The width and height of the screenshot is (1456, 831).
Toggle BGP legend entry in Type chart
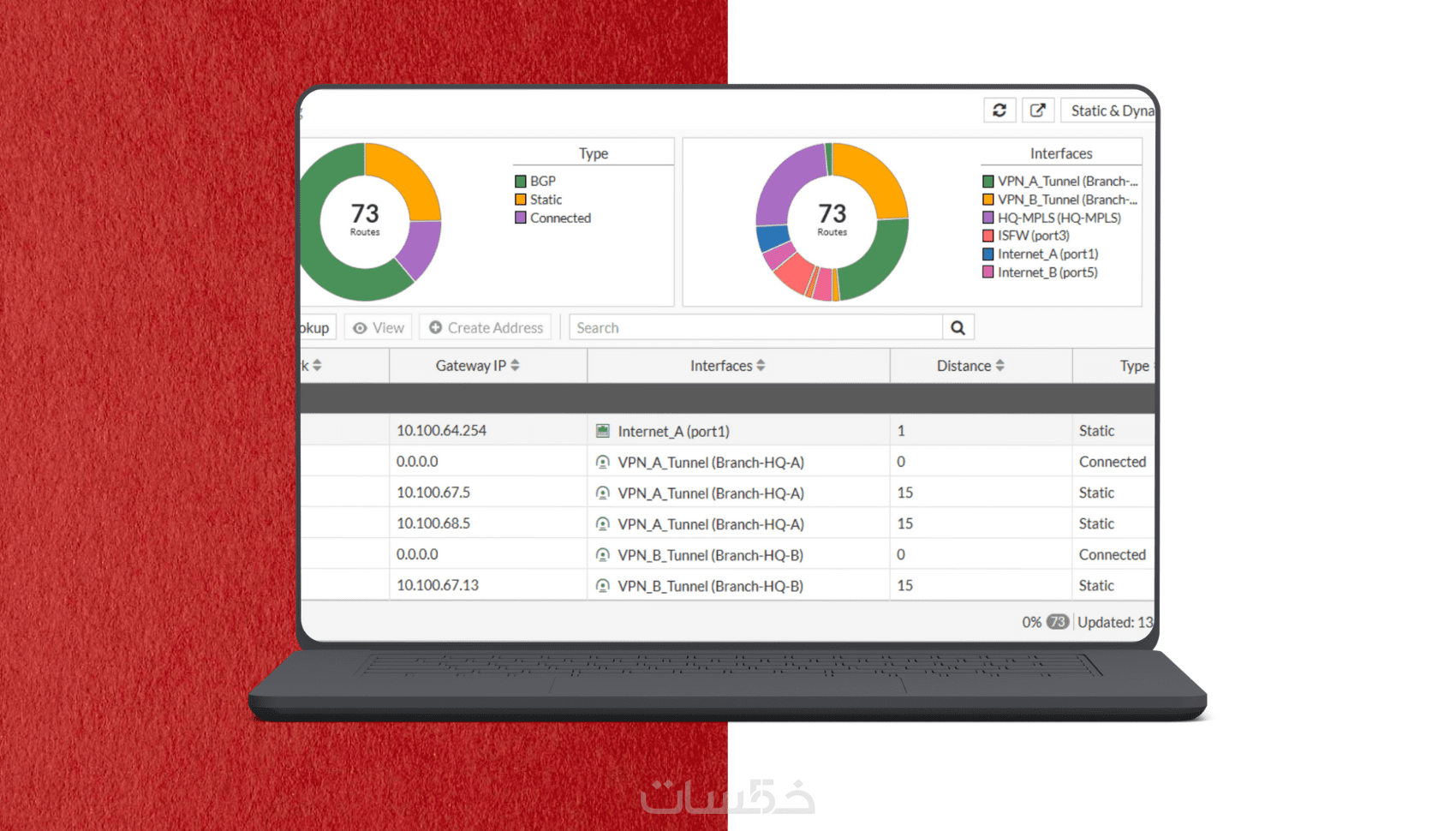535,181
